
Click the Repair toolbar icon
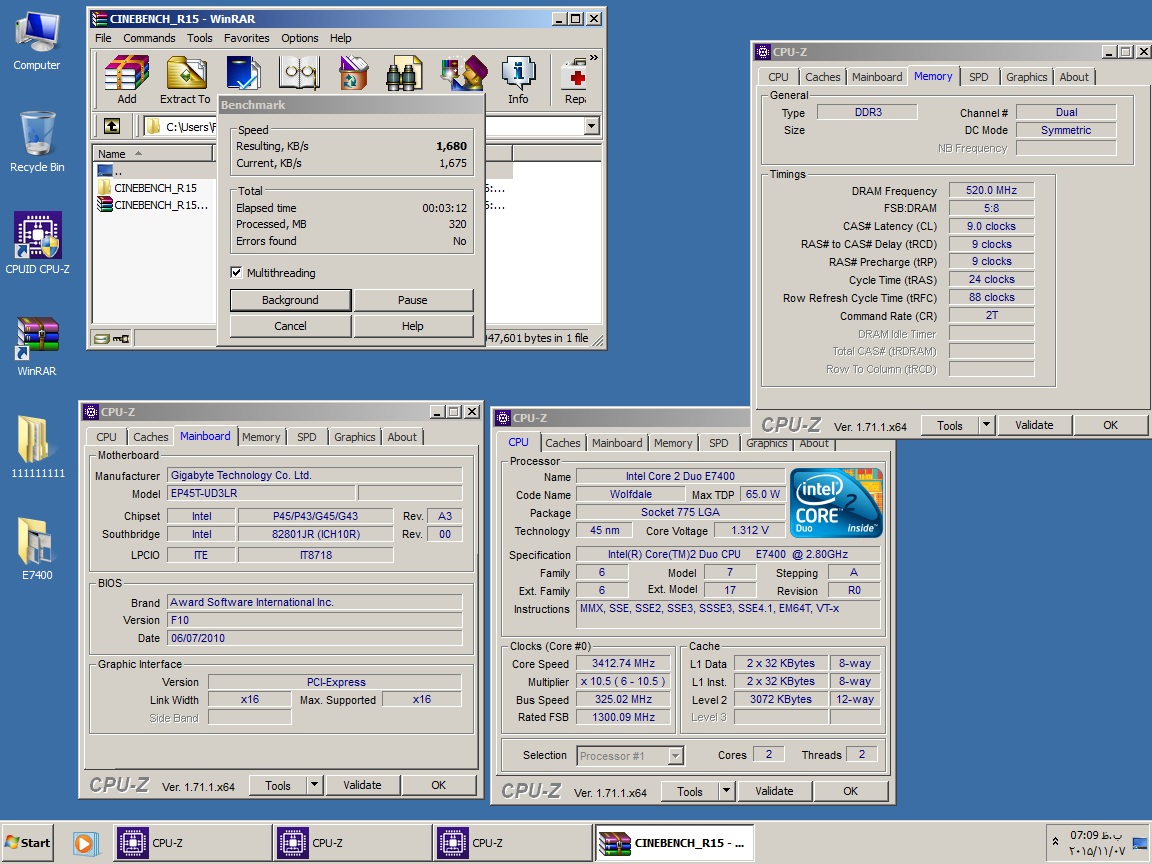(x=575, y=79)
